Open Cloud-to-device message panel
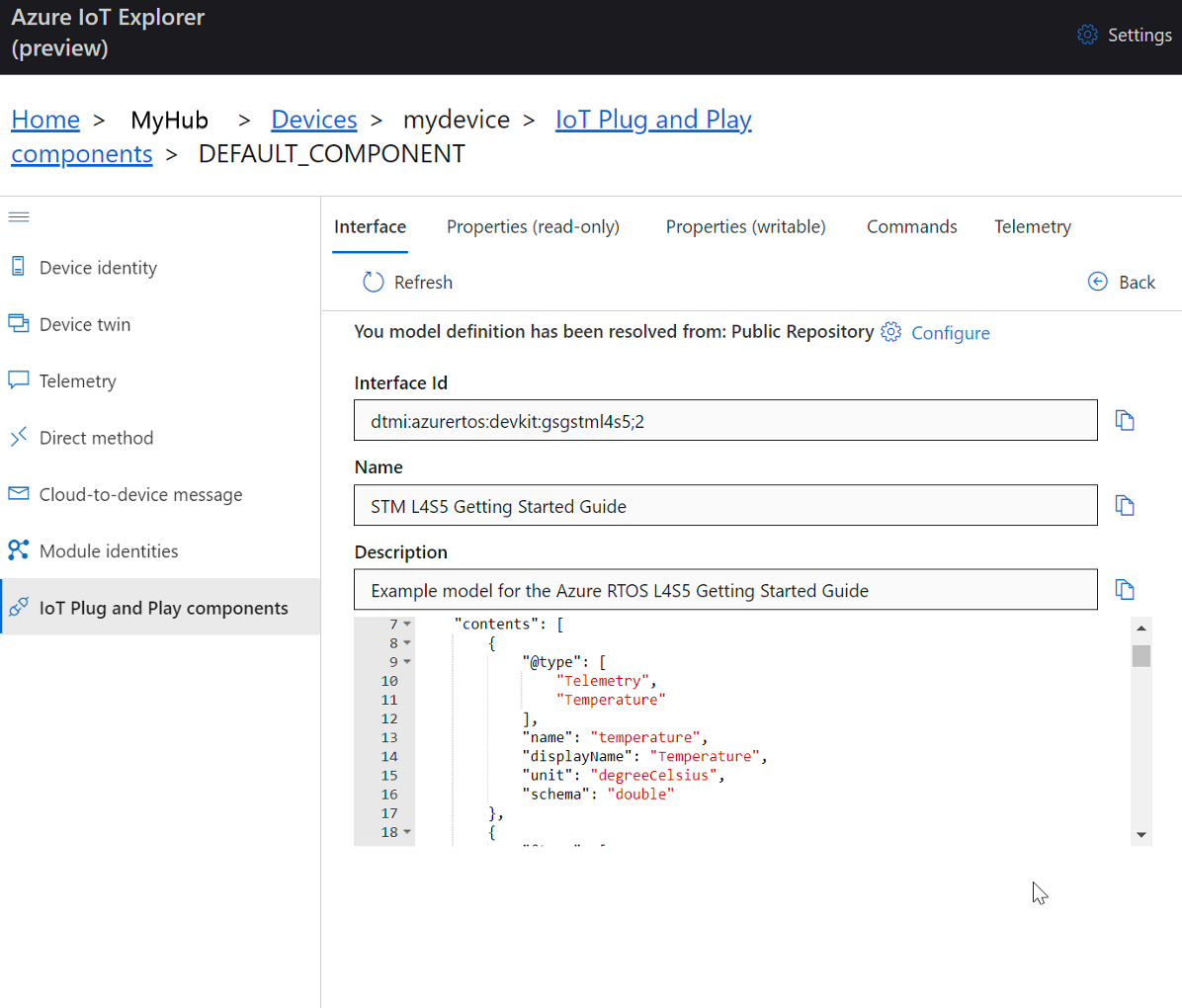1182x1008 pixels. [x=138, y=494]
